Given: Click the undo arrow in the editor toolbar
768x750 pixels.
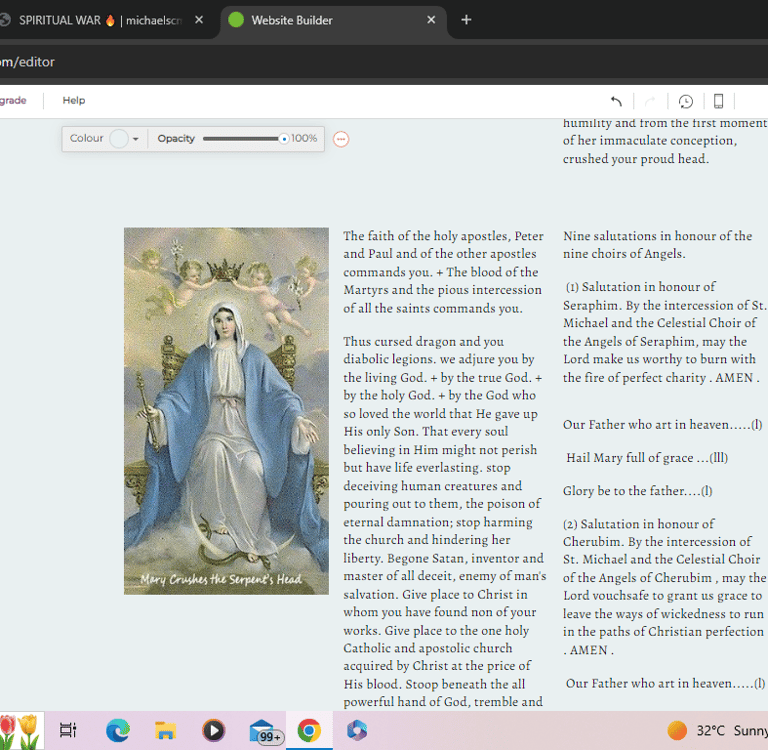Looking at the screenshot, I should (x=616, y=101).
